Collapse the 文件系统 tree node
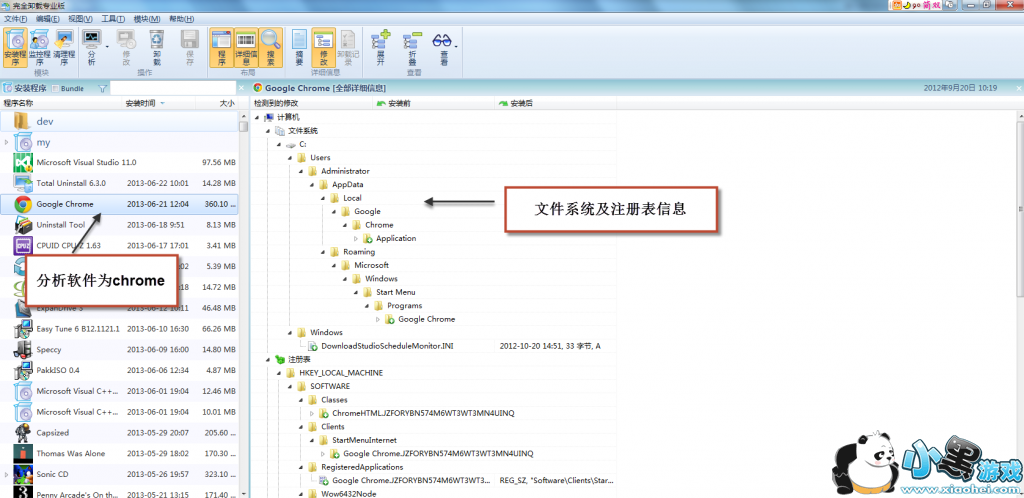This screenshot has height=498, width=1024. tap(268, 131)
